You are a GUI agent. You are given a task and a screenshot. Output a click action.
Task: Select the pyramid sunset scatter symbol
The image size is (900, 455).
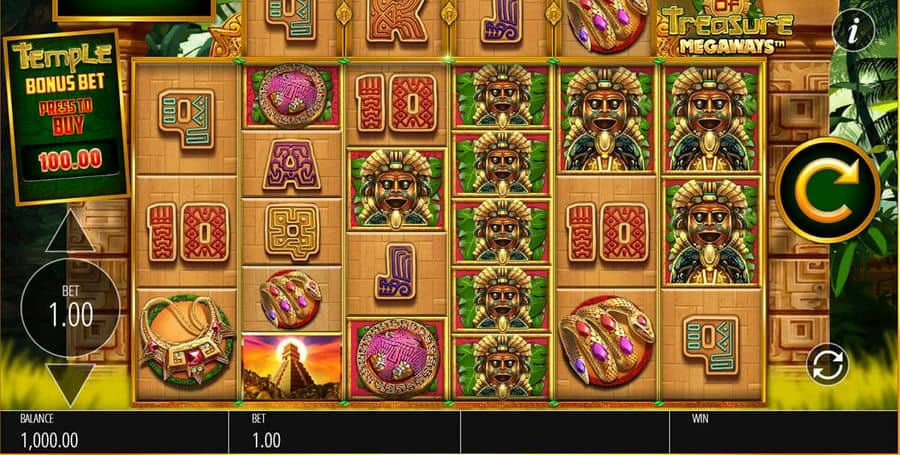tap(292, 367)
